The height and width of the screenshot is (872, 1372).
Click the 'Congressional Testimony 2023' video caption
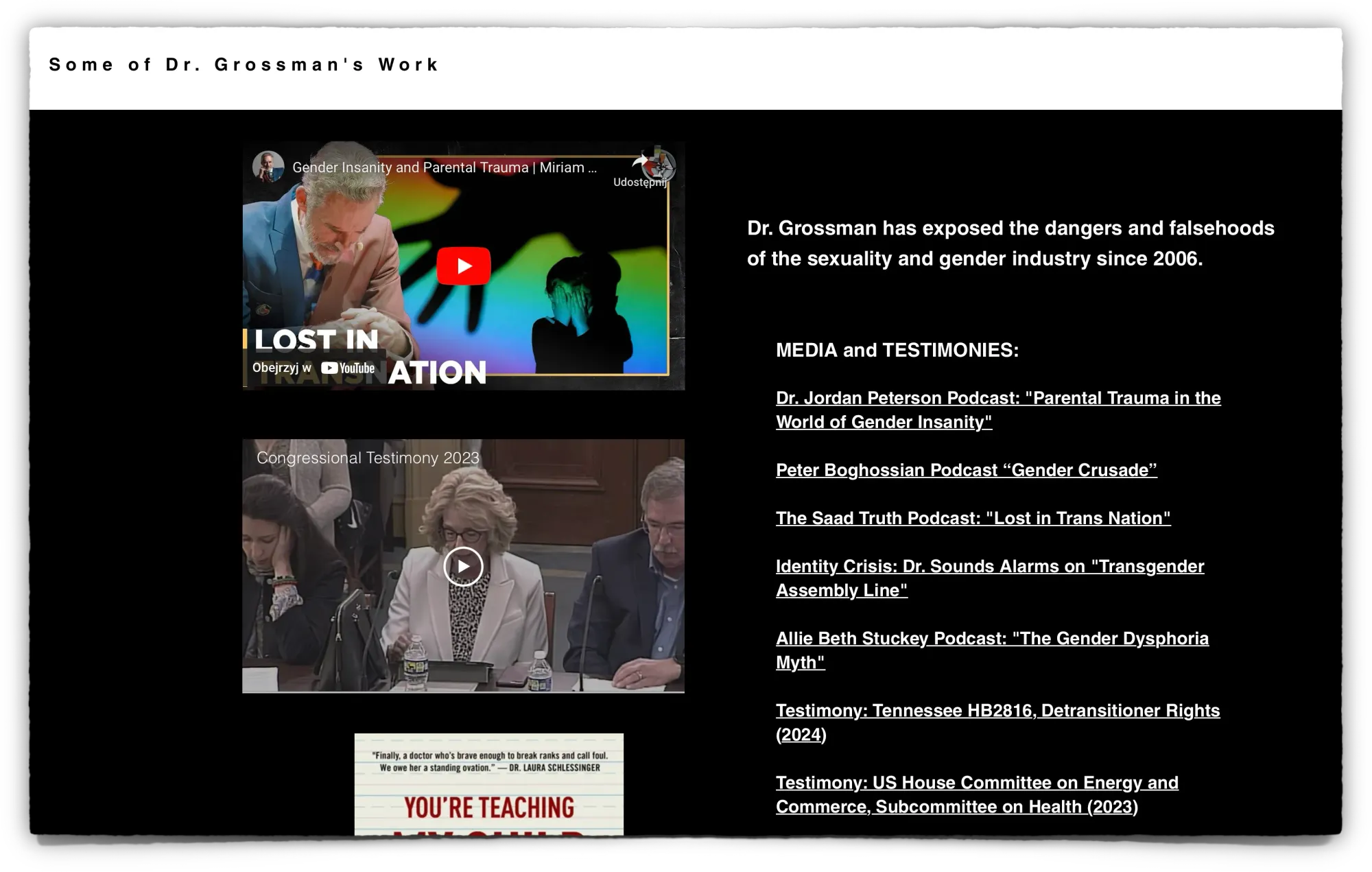(368, 458)
